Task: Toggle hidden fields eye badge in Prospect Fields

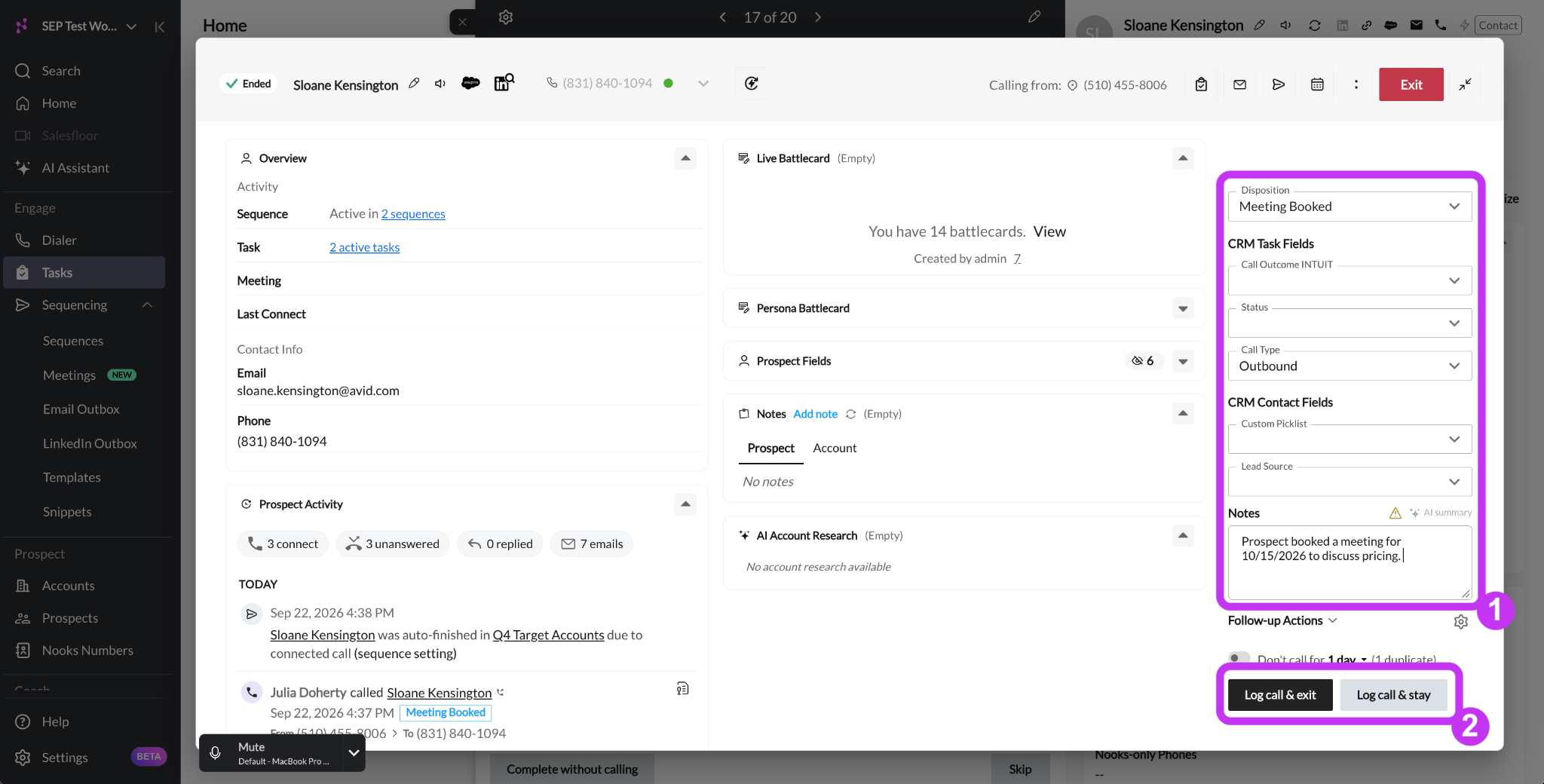Action: point(1143,361)
